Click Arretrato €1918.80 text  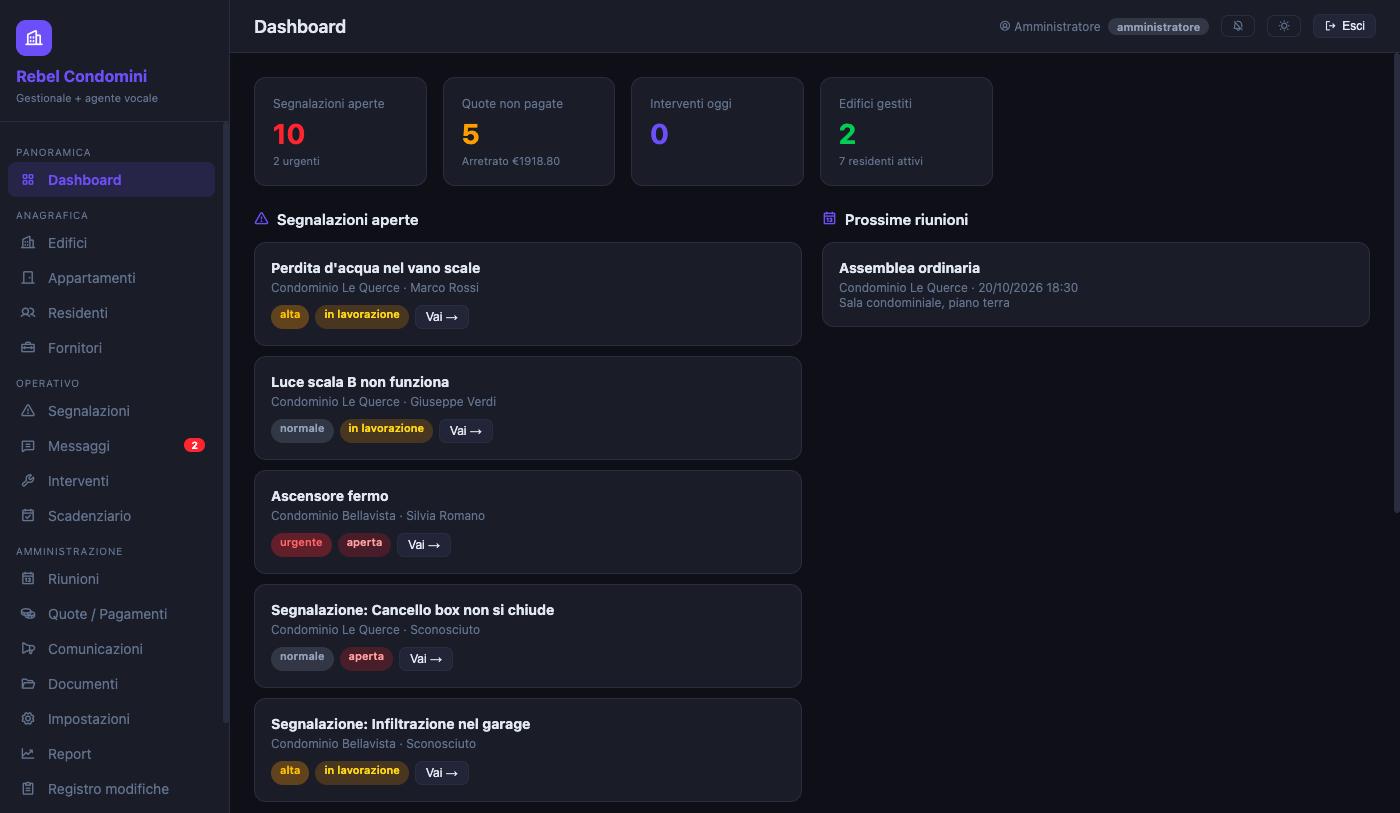[511, 161]
